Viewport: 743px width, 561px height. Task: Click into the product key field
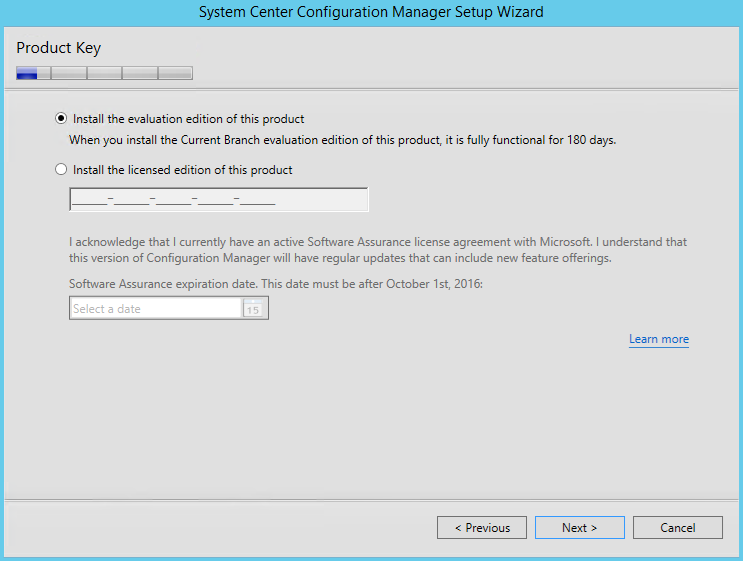tap(218, 200)
